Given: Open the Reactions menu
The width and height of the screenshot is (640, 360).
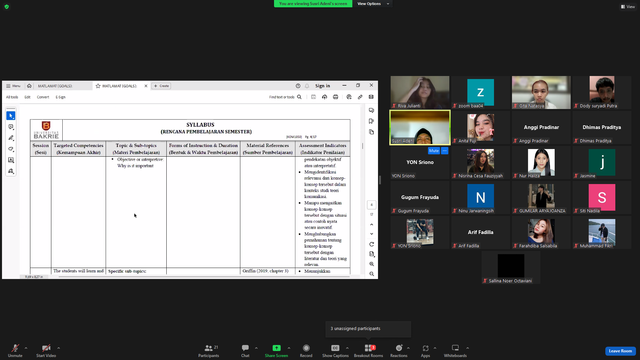Looking at the screenshot, I should [x=399, y=350].
